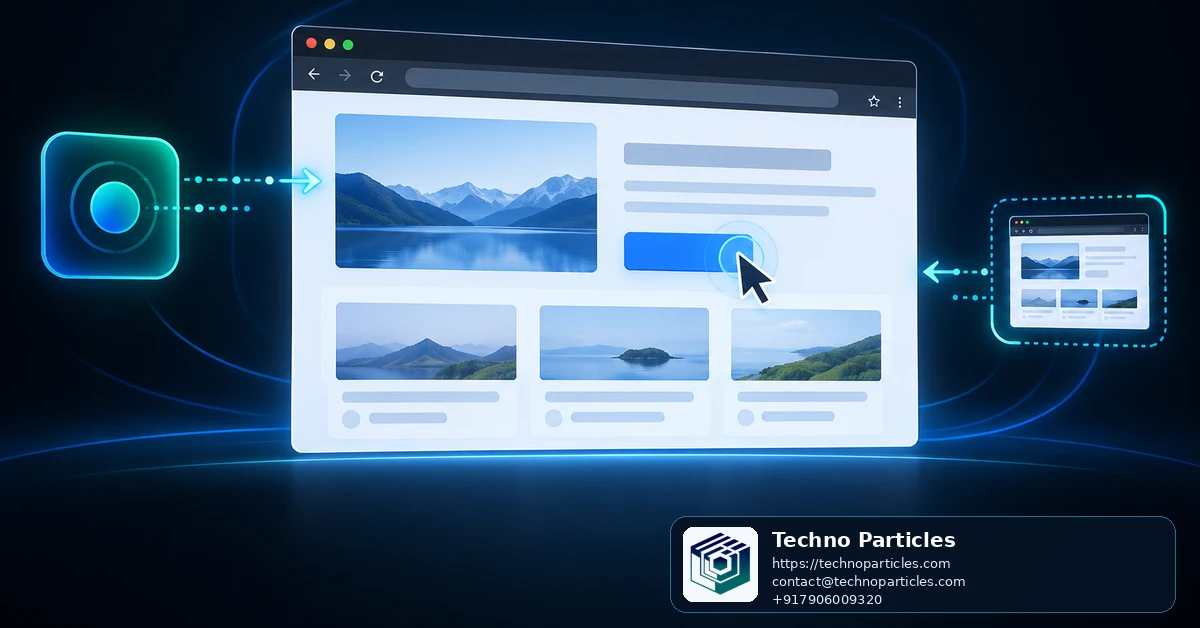Select the glowing circle icon tile
Screen dimensions: 1200x628
[110, 206]
